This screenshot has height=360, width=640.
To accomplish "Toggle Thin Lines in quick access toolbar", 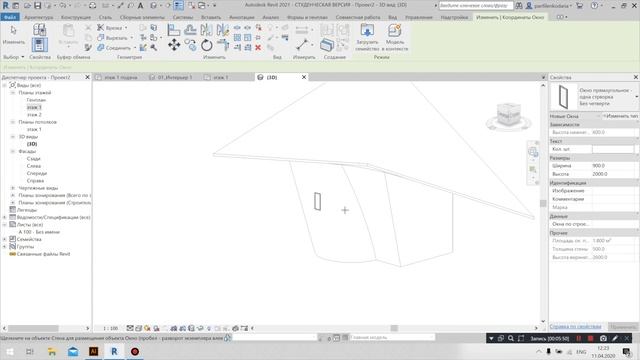I will tap(179, 6).
